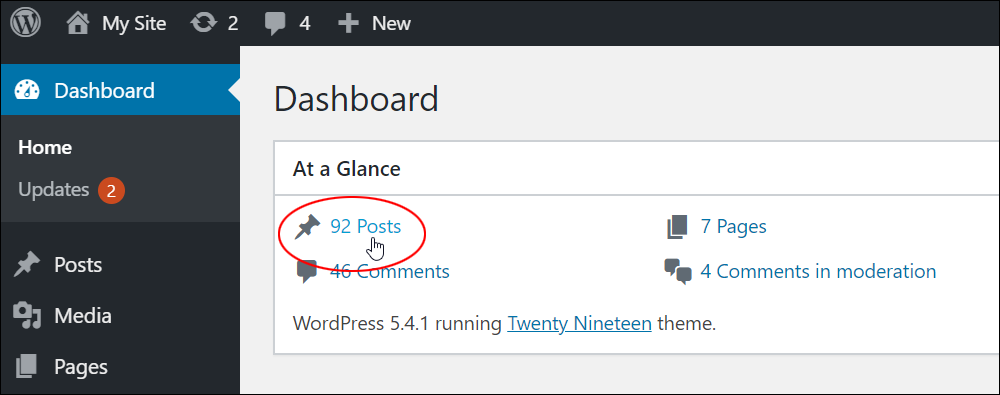Click the WordPress logo icon
This screenshot has width=1000, height=395.
click(x=26, y=24)
